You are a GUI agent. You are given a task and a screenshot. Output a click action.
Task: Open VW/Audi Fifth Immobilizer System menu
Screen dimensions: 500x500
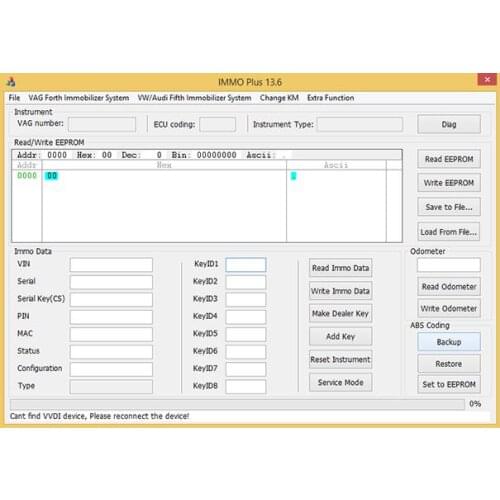point(194,98)
